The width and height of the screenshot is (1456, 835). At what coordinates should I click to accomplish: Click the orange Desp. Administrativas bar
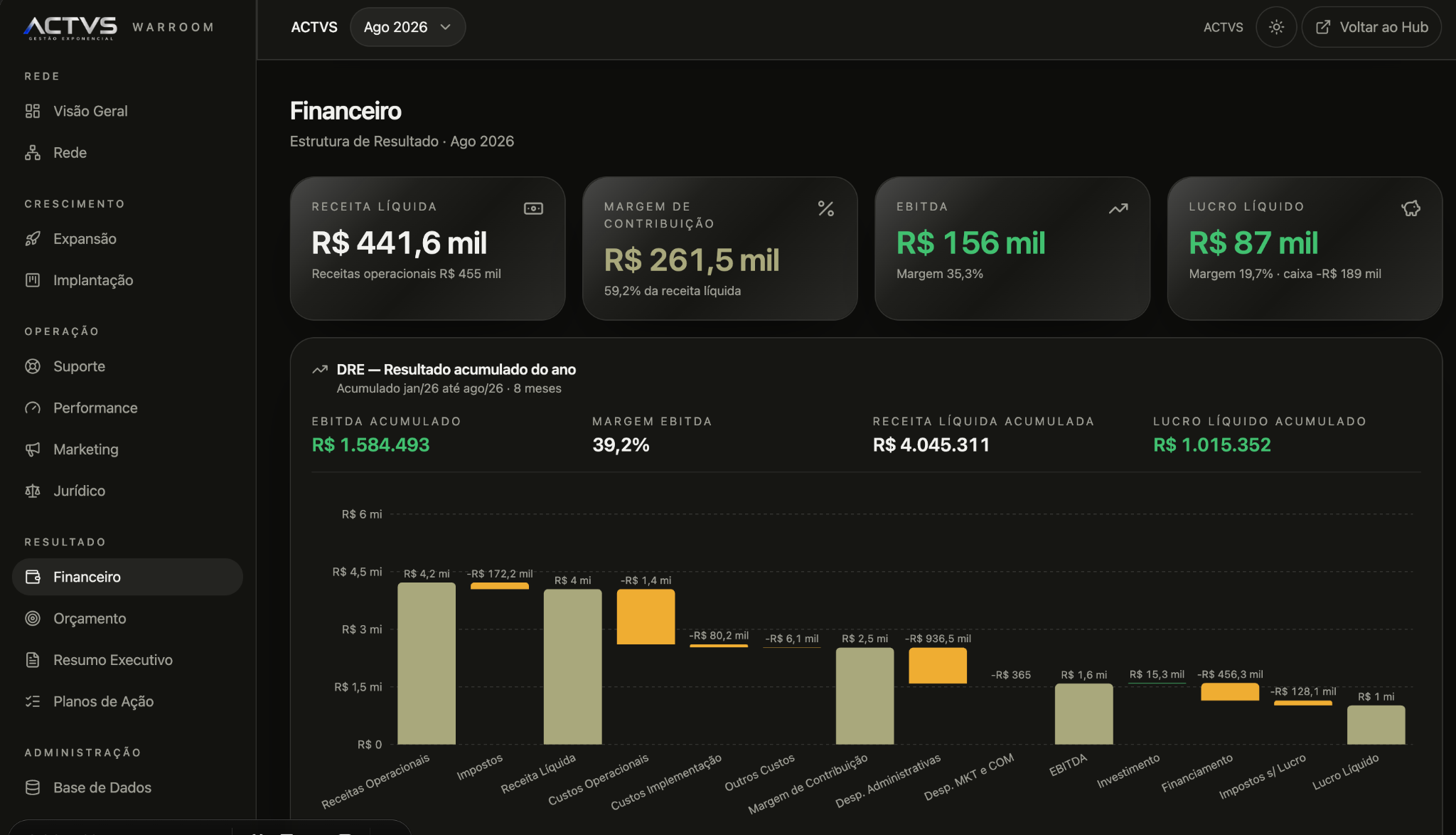[x=938, y=666]
